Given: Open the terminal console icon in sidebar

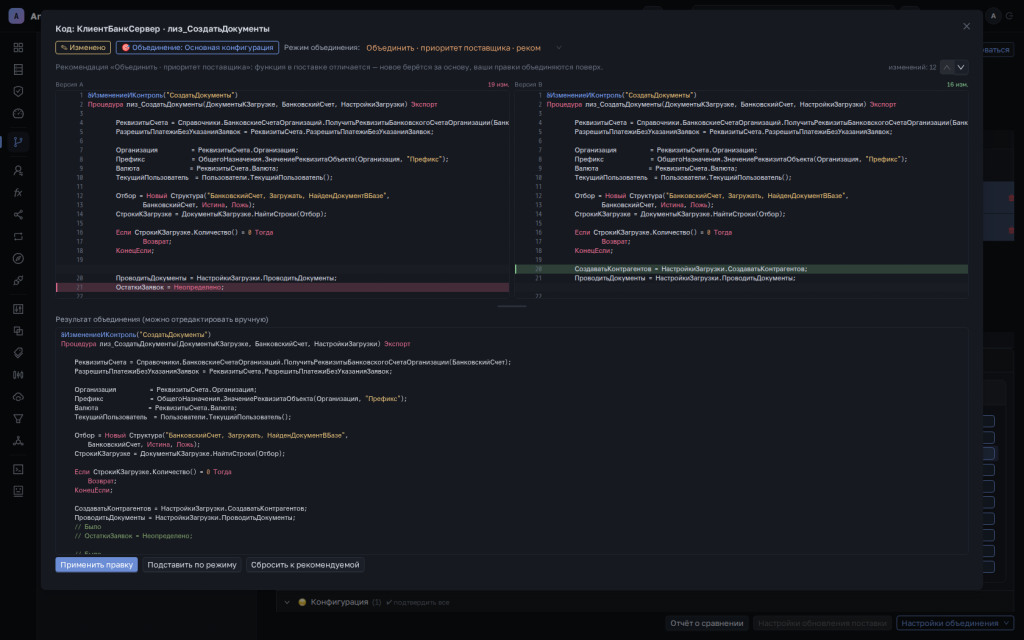Looking at the screenshot, I should click(18, 469).
